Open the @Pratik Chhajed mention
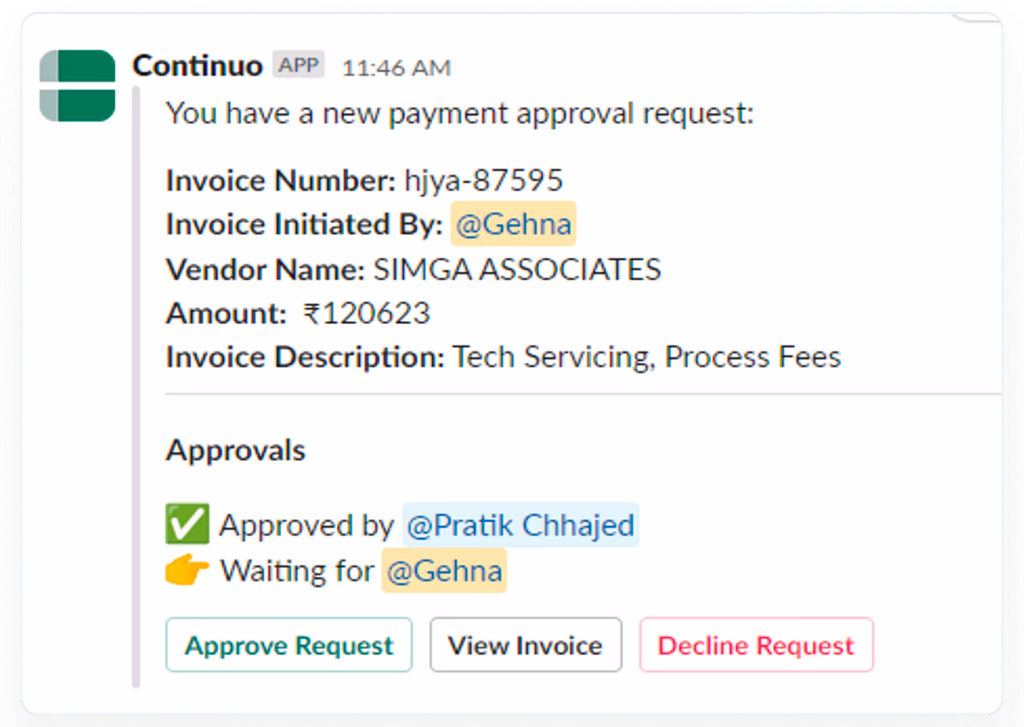1024x727 pixels. (x=520, y=525)
